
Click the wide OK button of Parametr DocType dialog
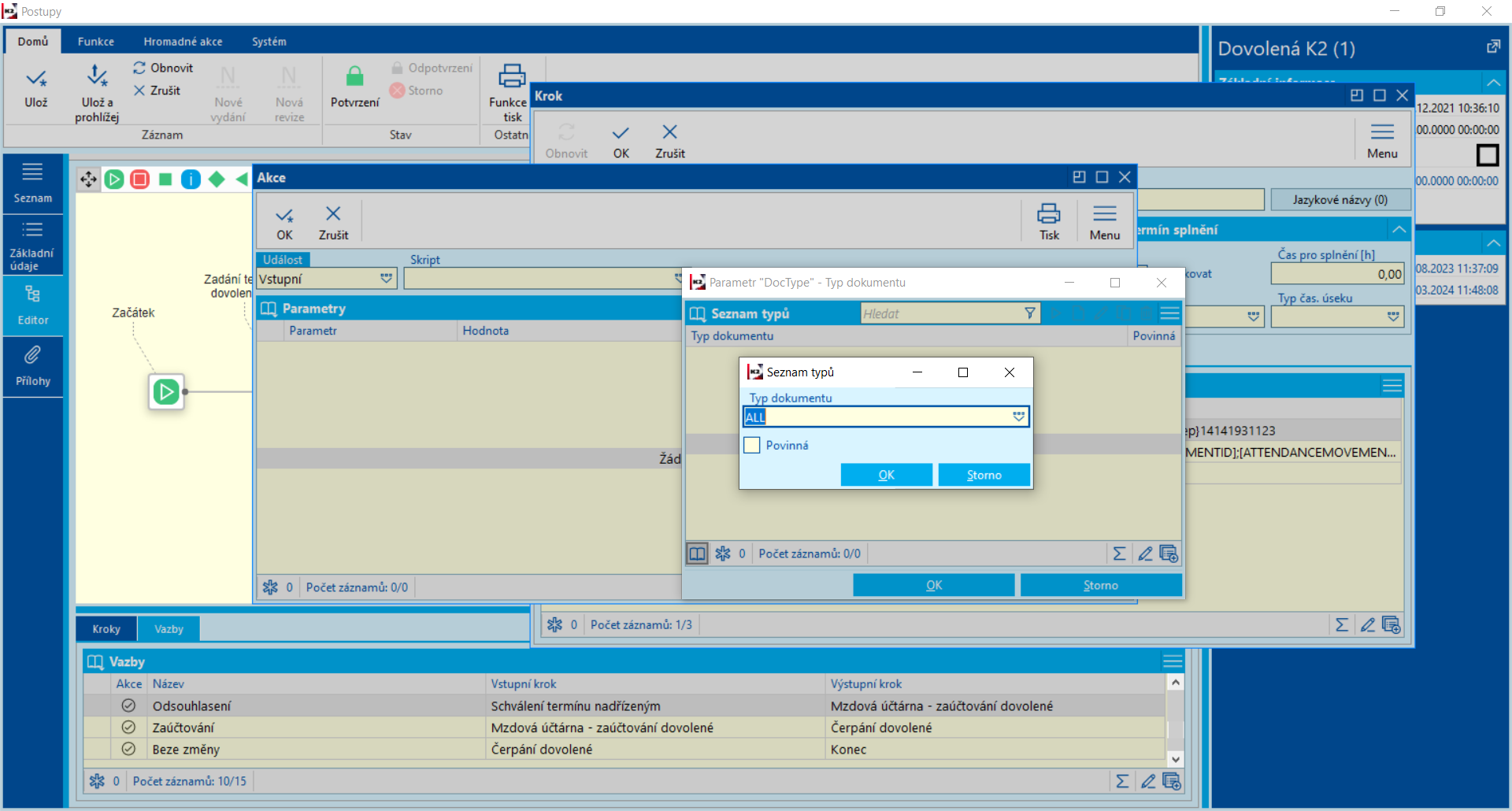934,585
